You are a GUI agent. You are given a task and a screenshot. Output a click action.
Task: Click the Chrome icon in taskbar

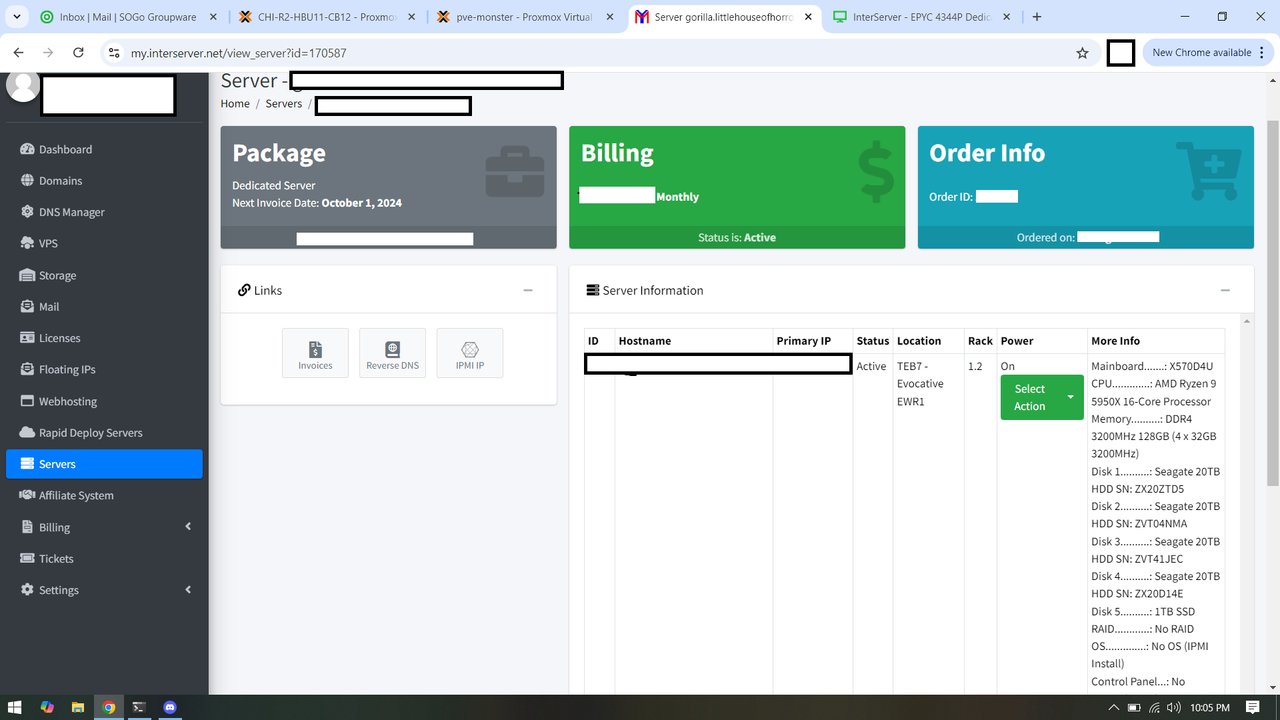(109, 708)
